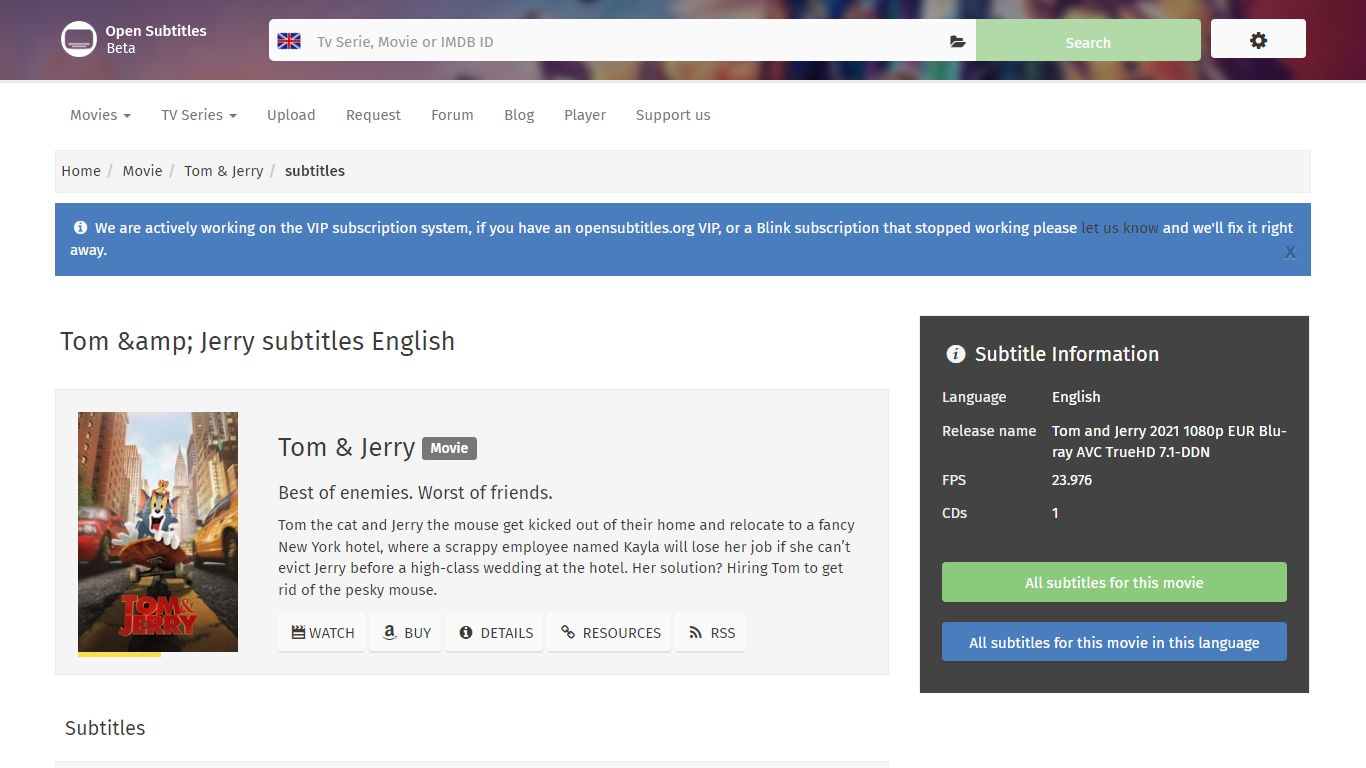Click the folder icon in search bar
The image size is (1366, 768).
click(x=958, y=42)
